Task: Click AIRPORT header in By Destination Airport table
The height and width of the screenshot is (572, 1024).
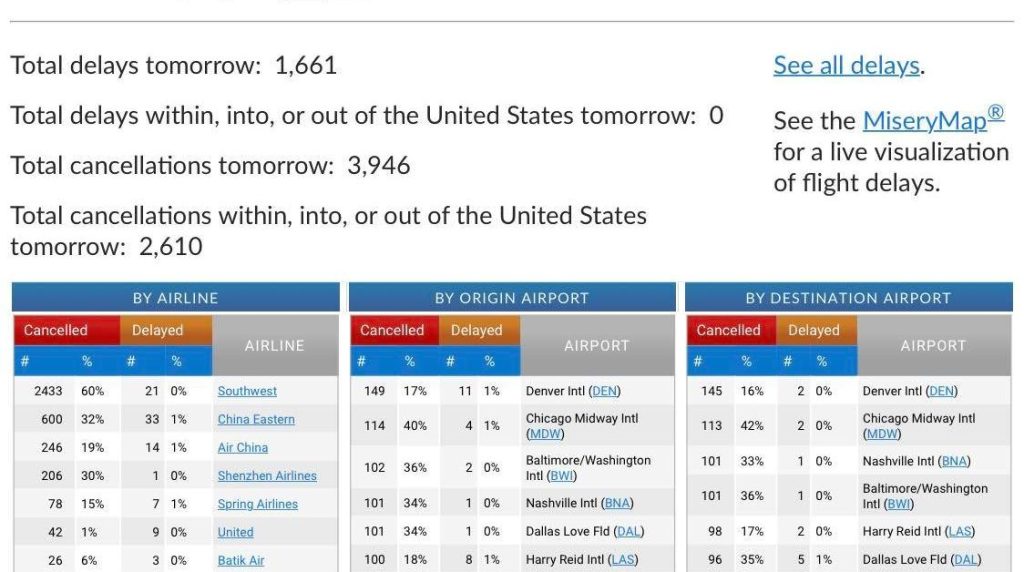Action: tap(933, 345)
